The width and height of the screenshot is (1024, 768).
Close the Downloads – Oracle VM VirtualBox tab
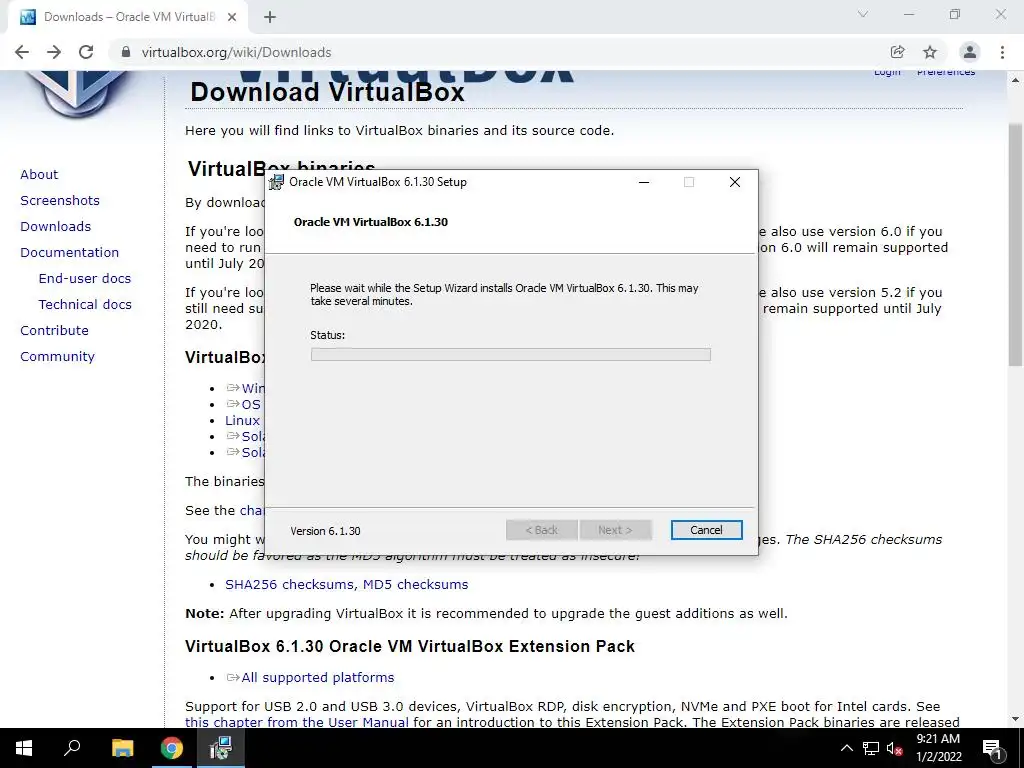tap(232, 17)
